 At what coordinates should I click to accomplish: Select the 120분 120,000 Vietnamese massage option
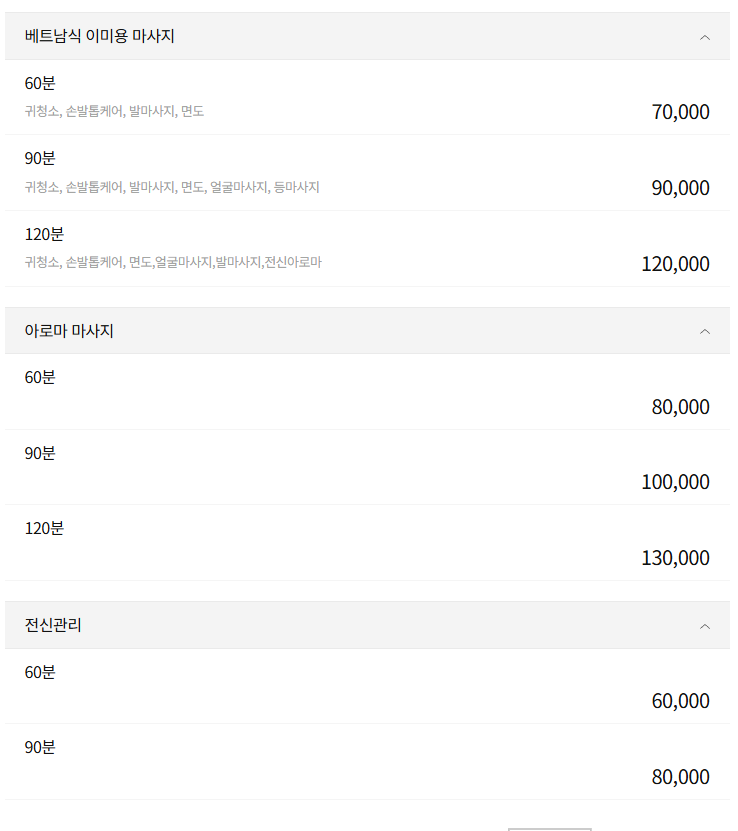pos(369,248)
